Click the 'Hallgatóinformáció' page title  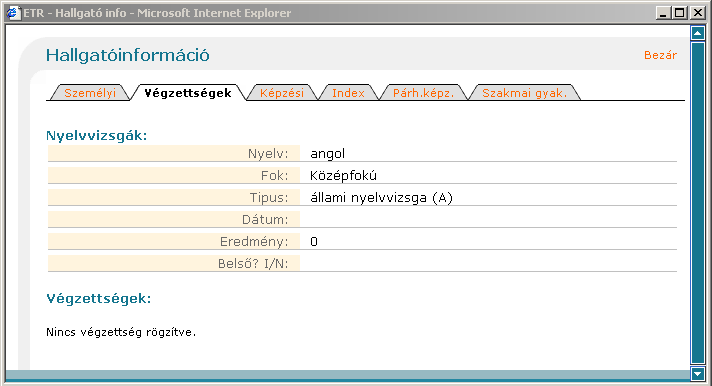[x=128, y=55]
